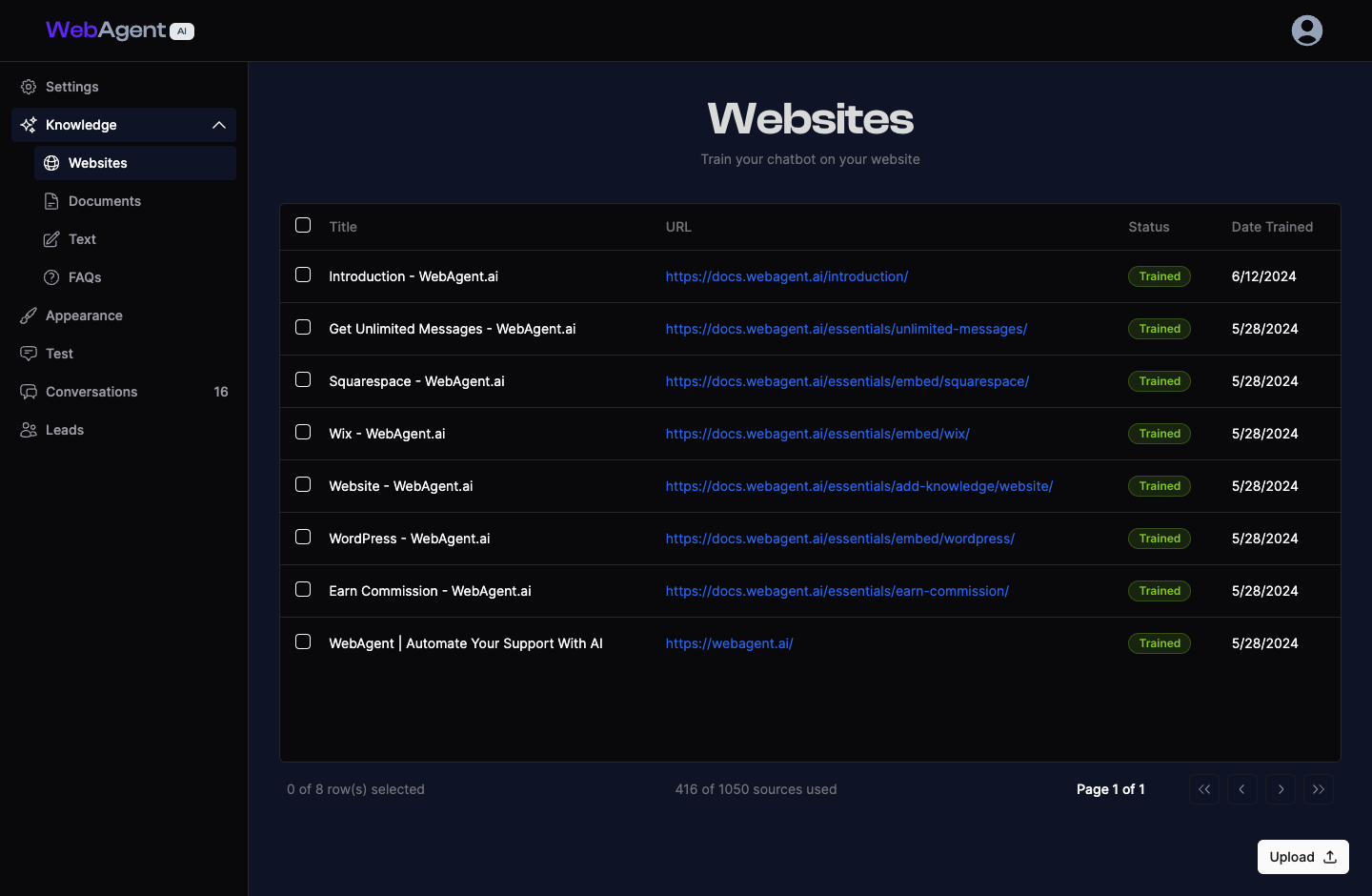Open the Settings gear icon

[28, 87]
